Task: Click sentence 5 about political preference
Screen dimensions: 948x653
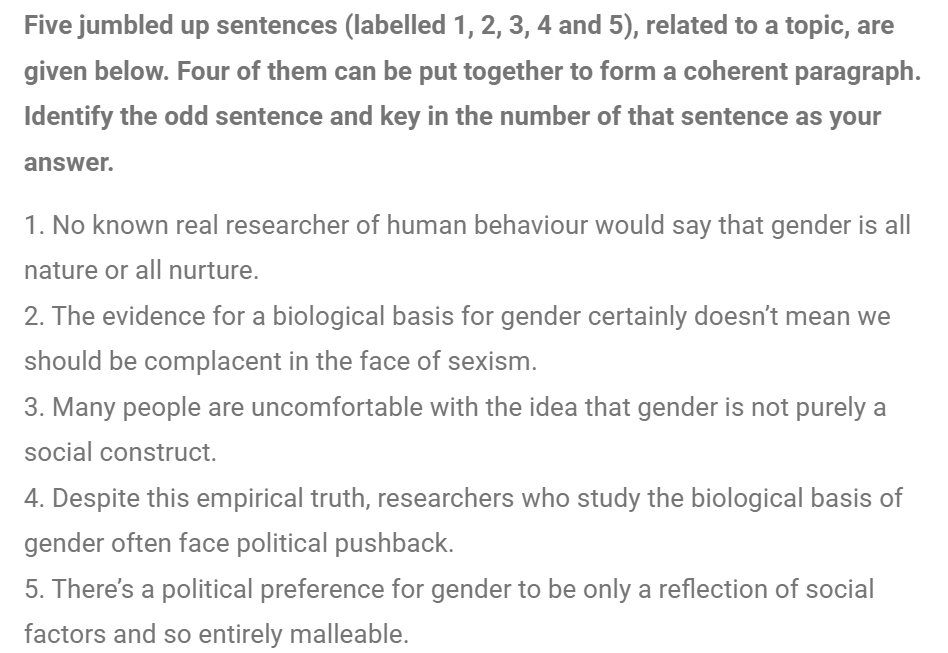Action: tap(449, 611)
